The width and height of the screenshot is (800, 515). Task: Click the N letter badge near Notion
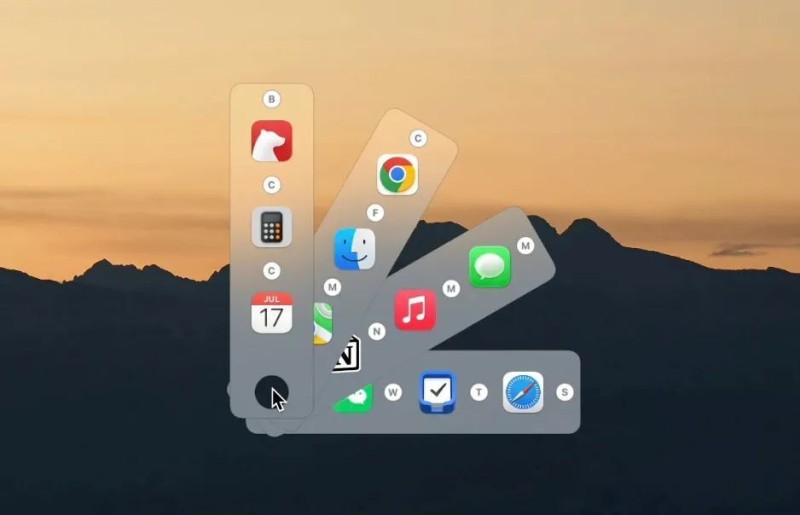pyautogui.click(x=377, y=331)
